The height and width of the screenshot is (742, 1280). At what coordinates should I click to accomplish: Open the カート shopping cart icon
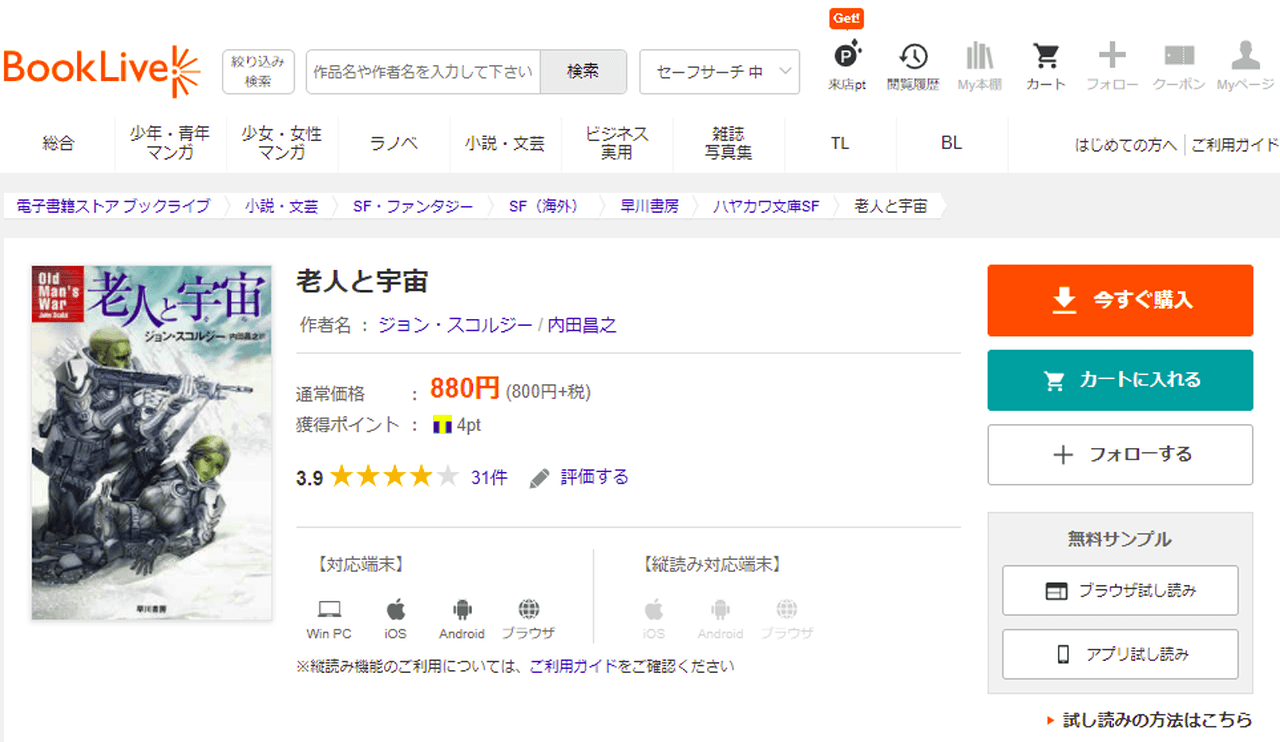1045,57
